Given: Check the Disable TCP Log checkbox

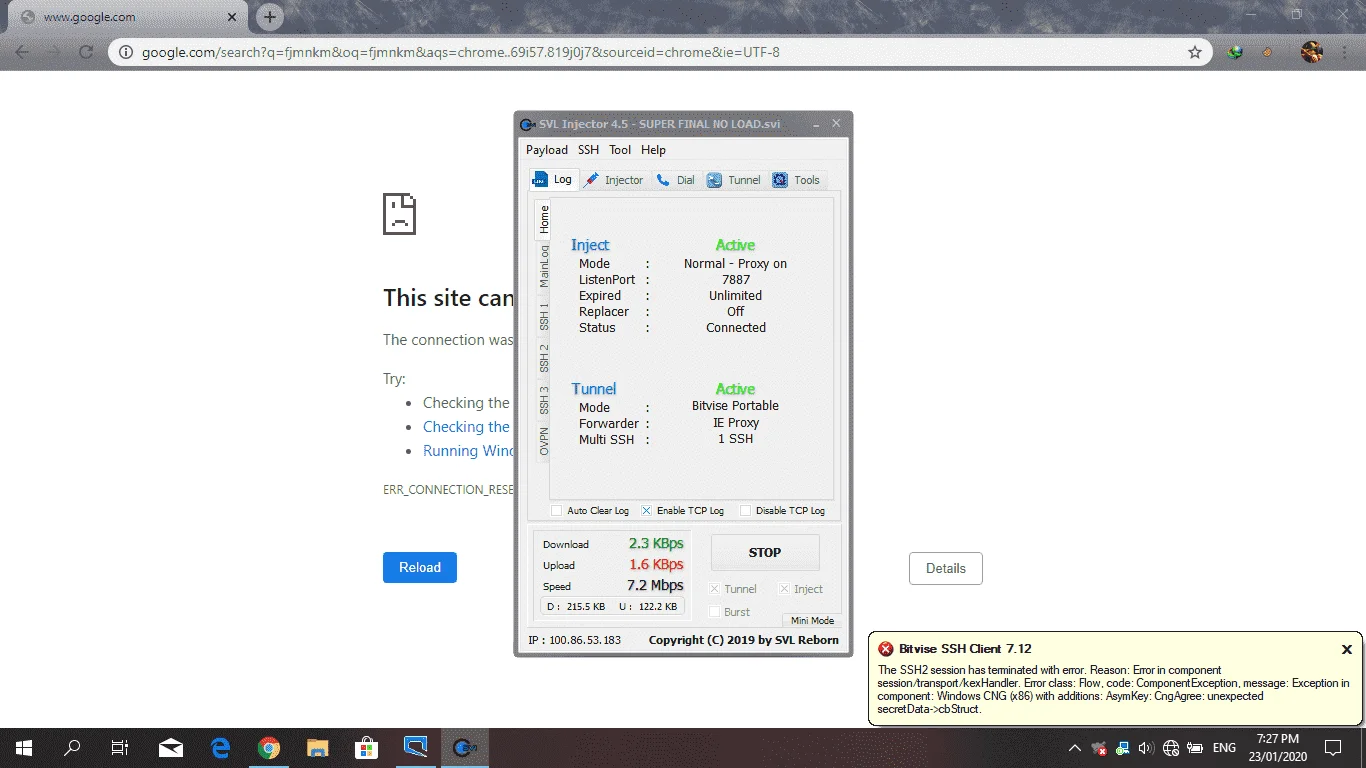Looking at the screenshot, I should point(745,511).
